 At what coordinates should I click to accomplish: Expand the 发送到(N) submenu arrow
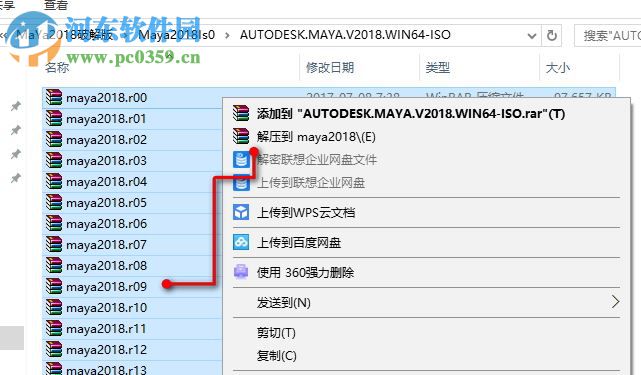pos(615,302)
